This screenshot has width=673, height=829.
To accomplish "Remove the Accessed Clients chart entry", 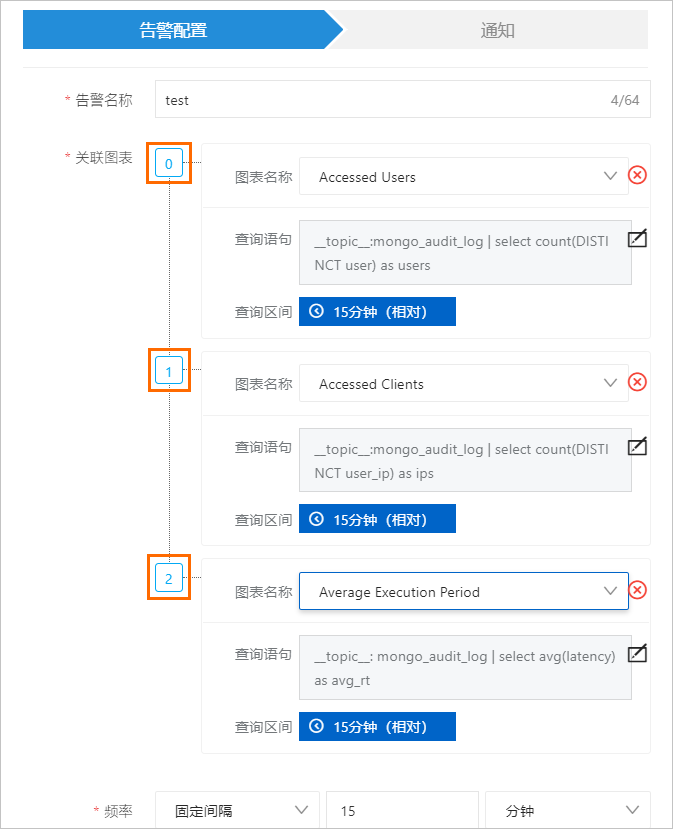I will (x=637, y=382).
